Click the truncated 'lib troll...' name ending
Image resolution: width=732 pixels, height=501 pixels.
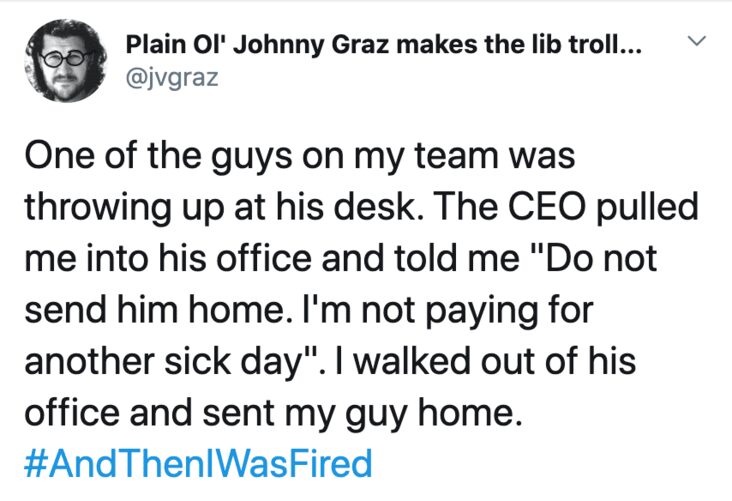(x=586, y=45)
